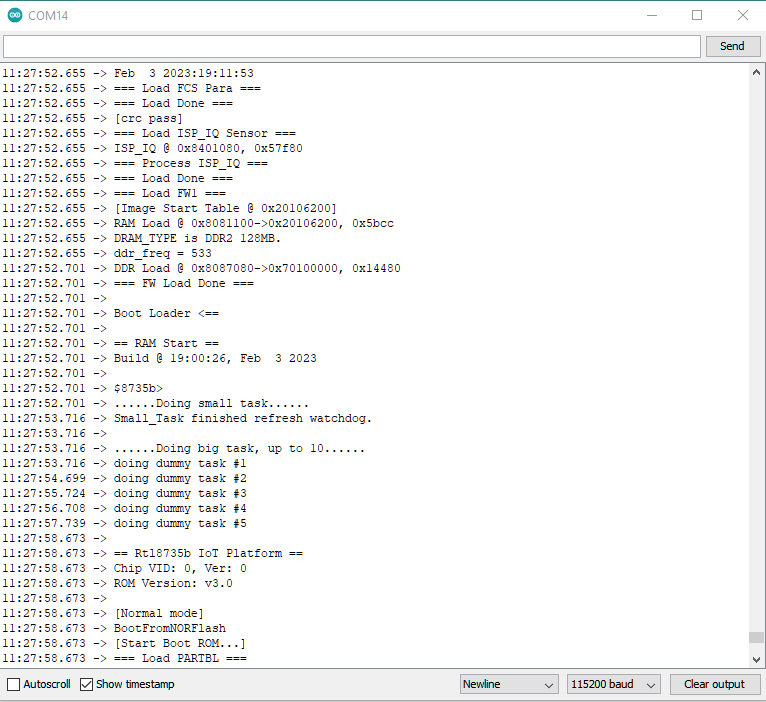Image resolution: width=766 pixels, height=702 pixels.
Task: Click the scrollbar up arrow
Action: coord(757,73)
